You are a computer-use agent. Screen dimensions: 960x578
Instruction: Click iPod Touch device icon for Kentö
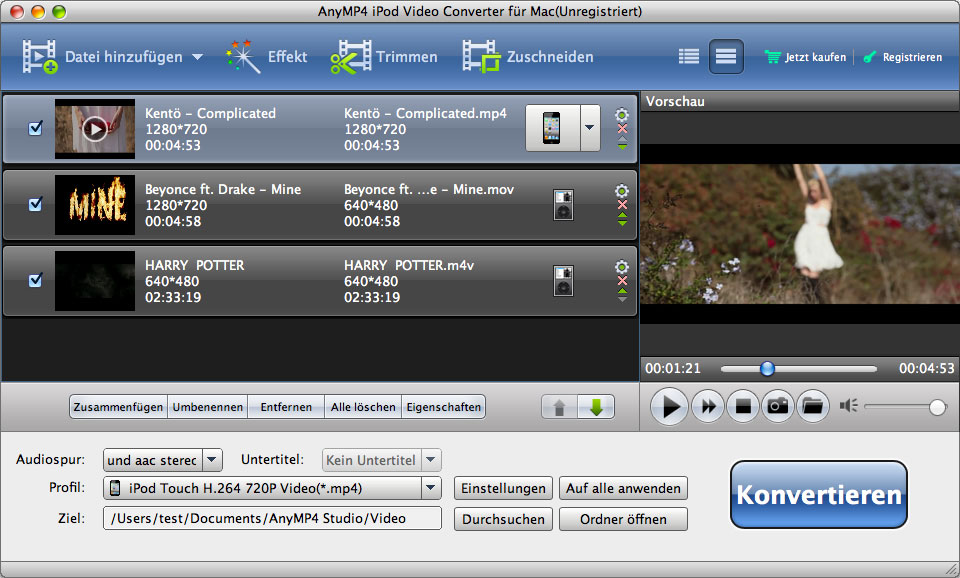pyautogui.click(x=552, y=128)
